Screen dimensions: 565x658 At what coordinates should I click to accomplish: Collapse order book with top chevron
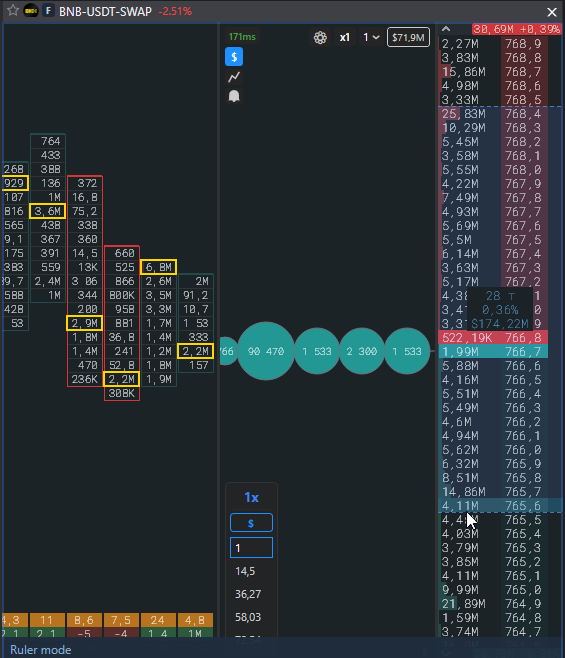[x=446, y=29]
